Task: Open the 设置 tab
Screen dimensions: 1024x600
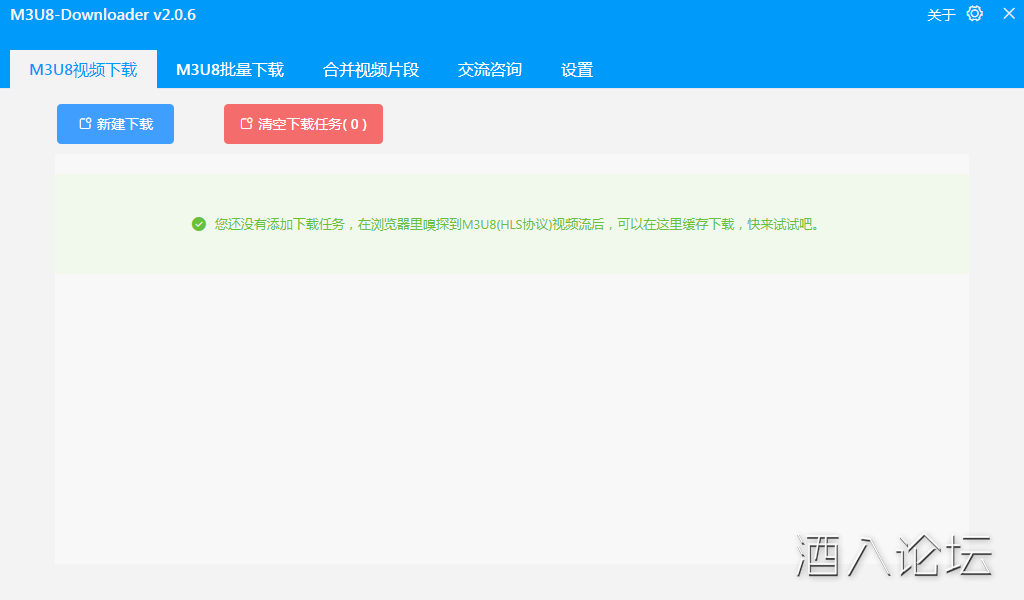Action: 577,70
